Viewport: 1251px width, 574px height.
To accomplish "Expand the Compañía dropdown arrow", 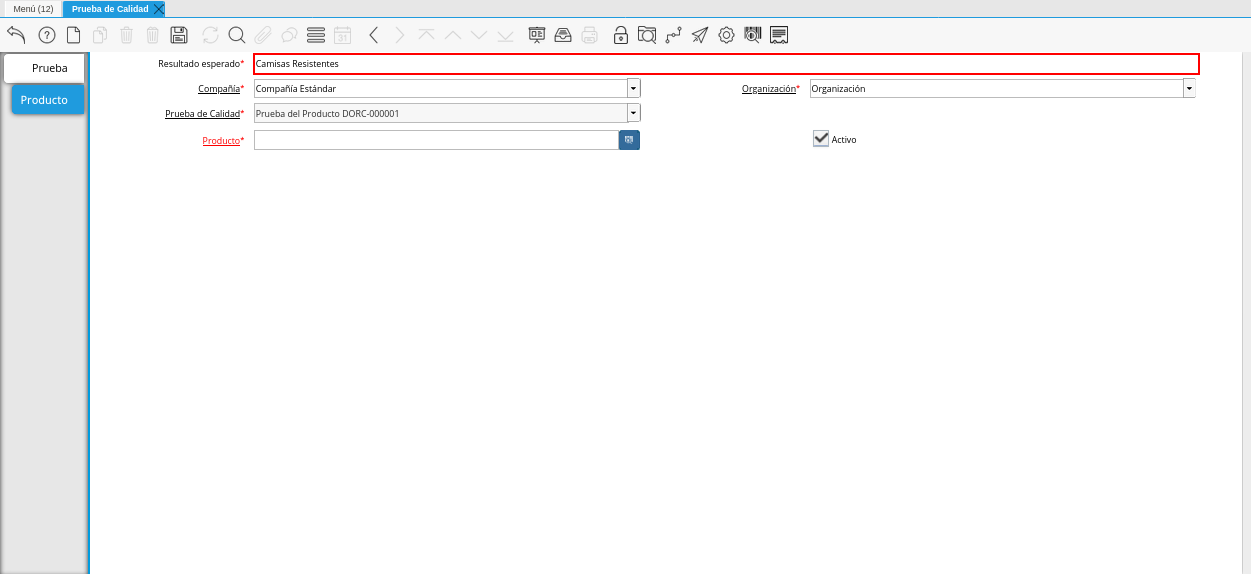I will (x=633, y=88).
